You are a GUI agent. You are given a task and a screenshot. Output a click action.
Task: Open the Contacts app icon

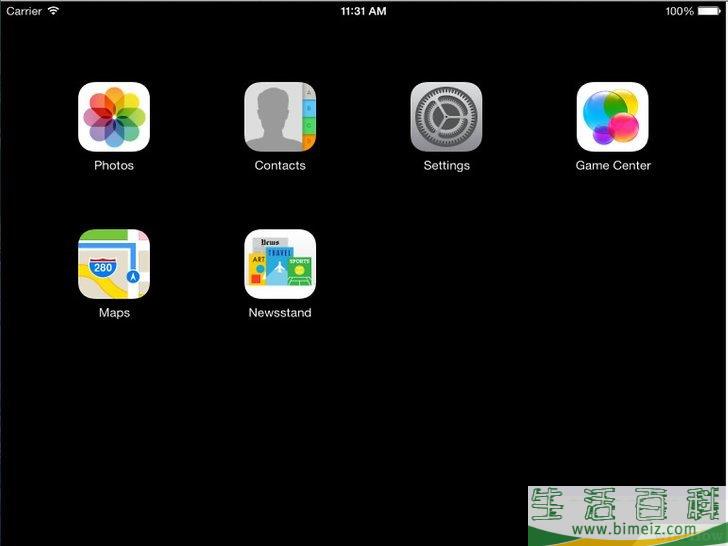(280, 117)
